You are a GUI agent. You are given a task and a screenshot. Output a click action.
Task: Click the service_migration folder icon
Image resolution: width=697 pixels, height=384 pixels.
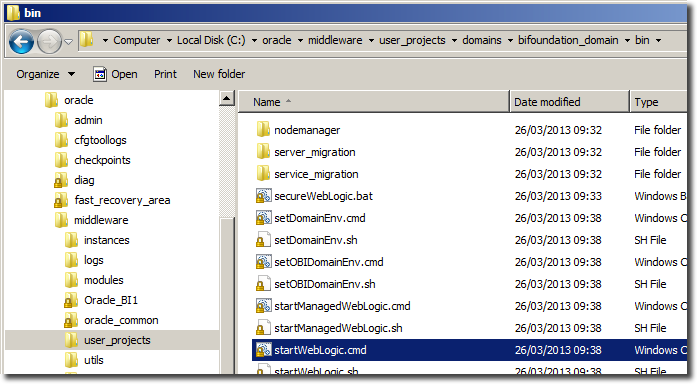click(x=263, y=173)
